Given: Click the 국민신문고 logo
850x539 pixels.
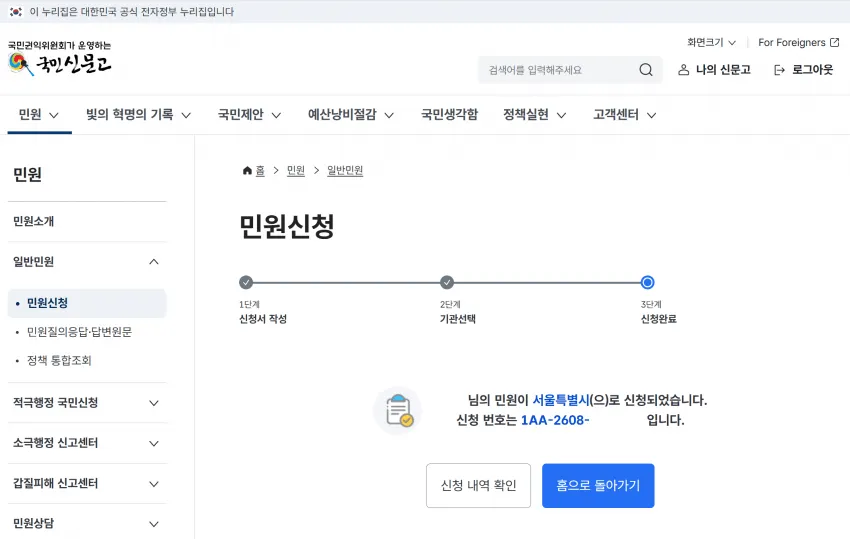Looking at the screenshot, I should [x=60, y=59].
